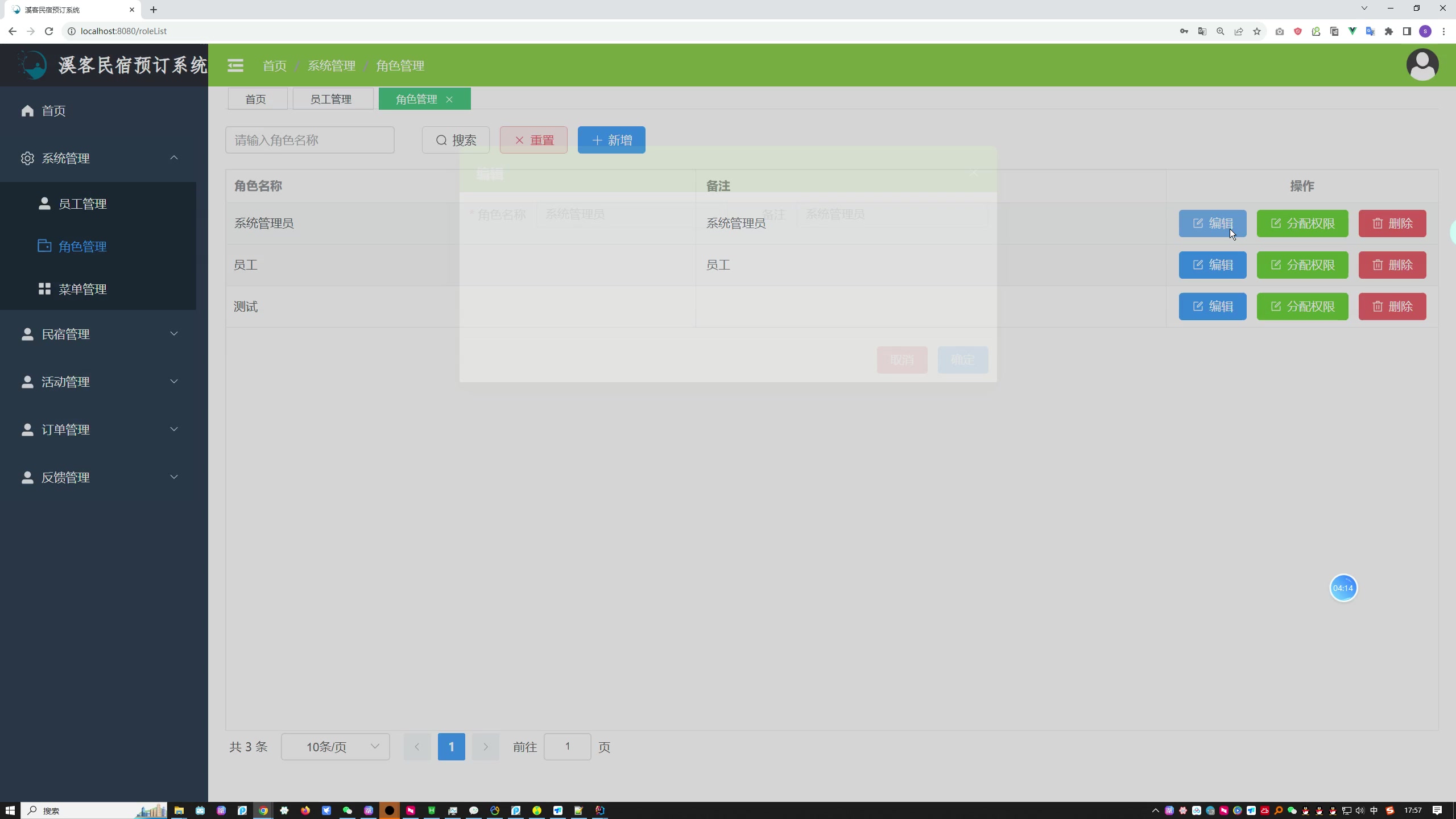The height and width of the screenshot is (819, 1456).
Task: Click the 新增 button
Action: (611, 140)
